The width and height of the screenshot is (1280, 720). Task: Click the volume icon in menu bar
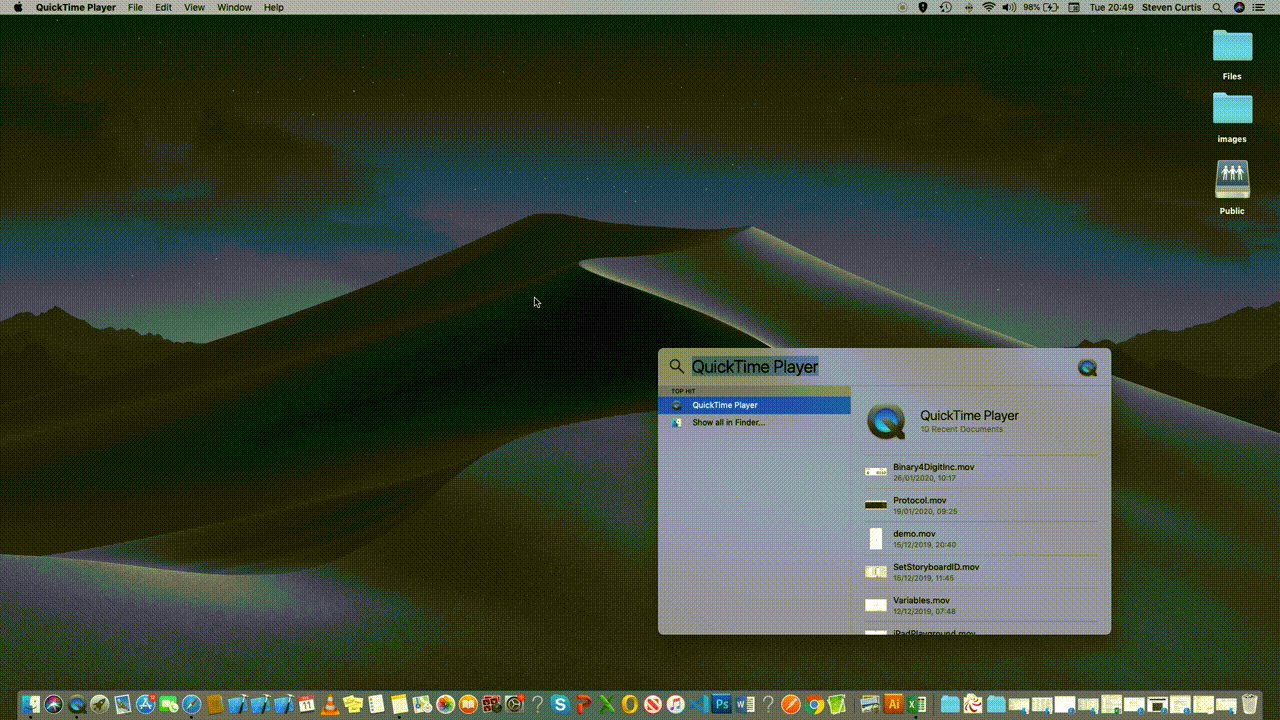(x=1008, y=7)
